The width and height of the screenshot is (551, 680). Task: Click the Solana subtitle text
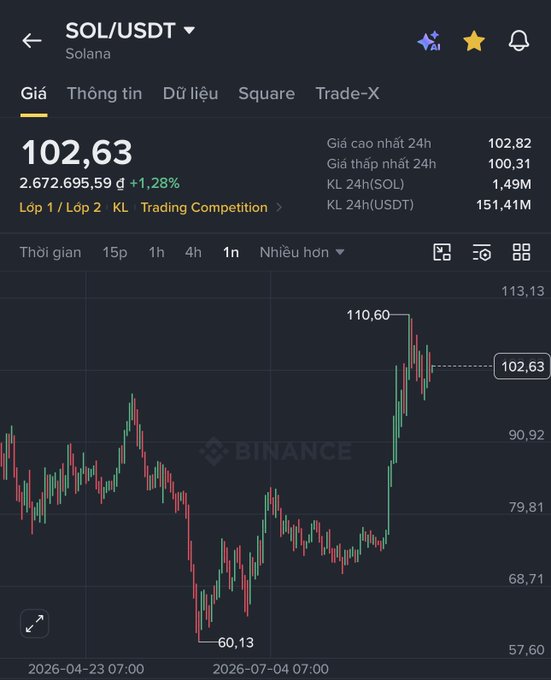[x=88, y=54]
